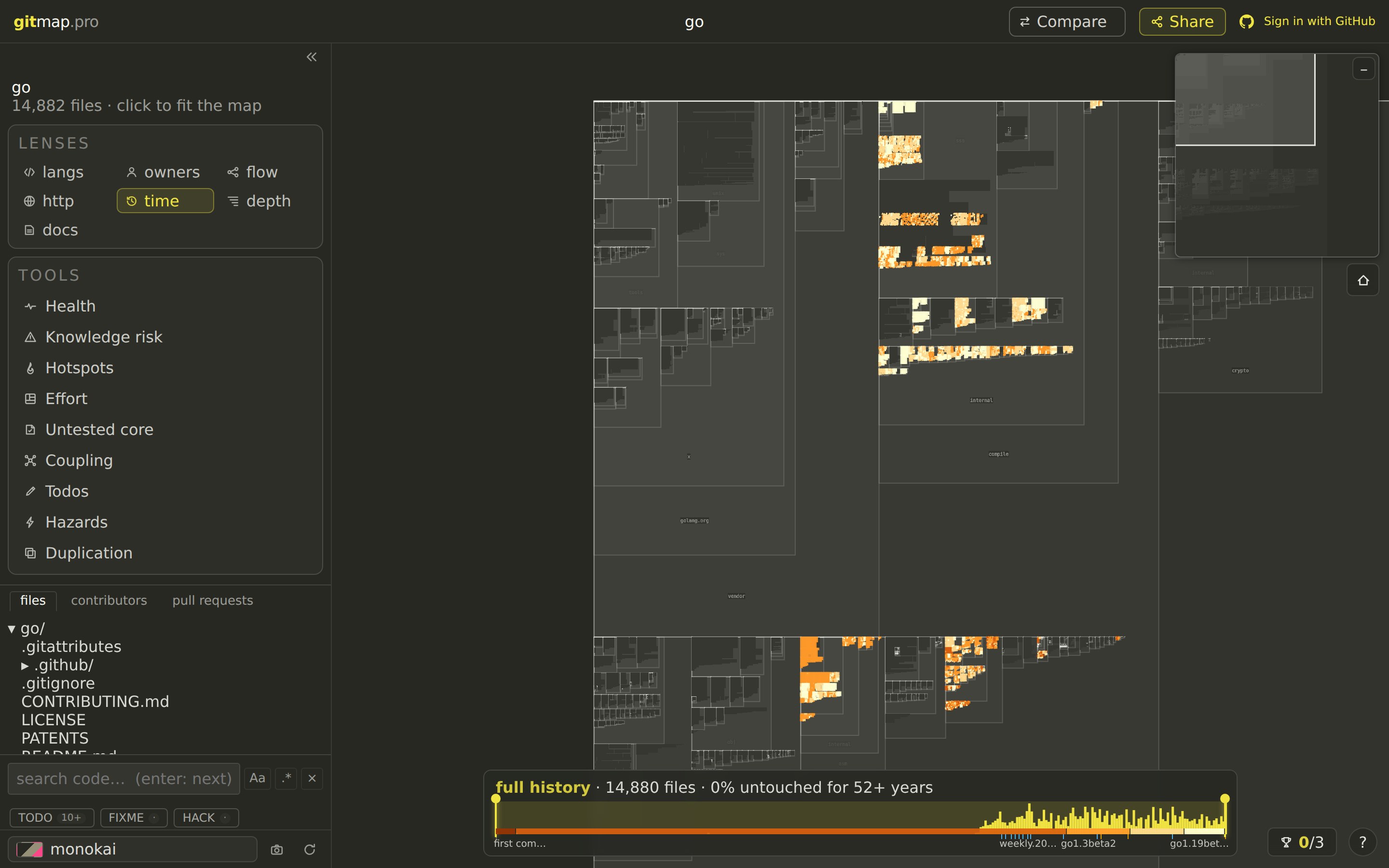The height and width of the screenshot is (868, 1389).
Task: Toggle case-sensitive Aa search option
Action: tap(257, 779)
